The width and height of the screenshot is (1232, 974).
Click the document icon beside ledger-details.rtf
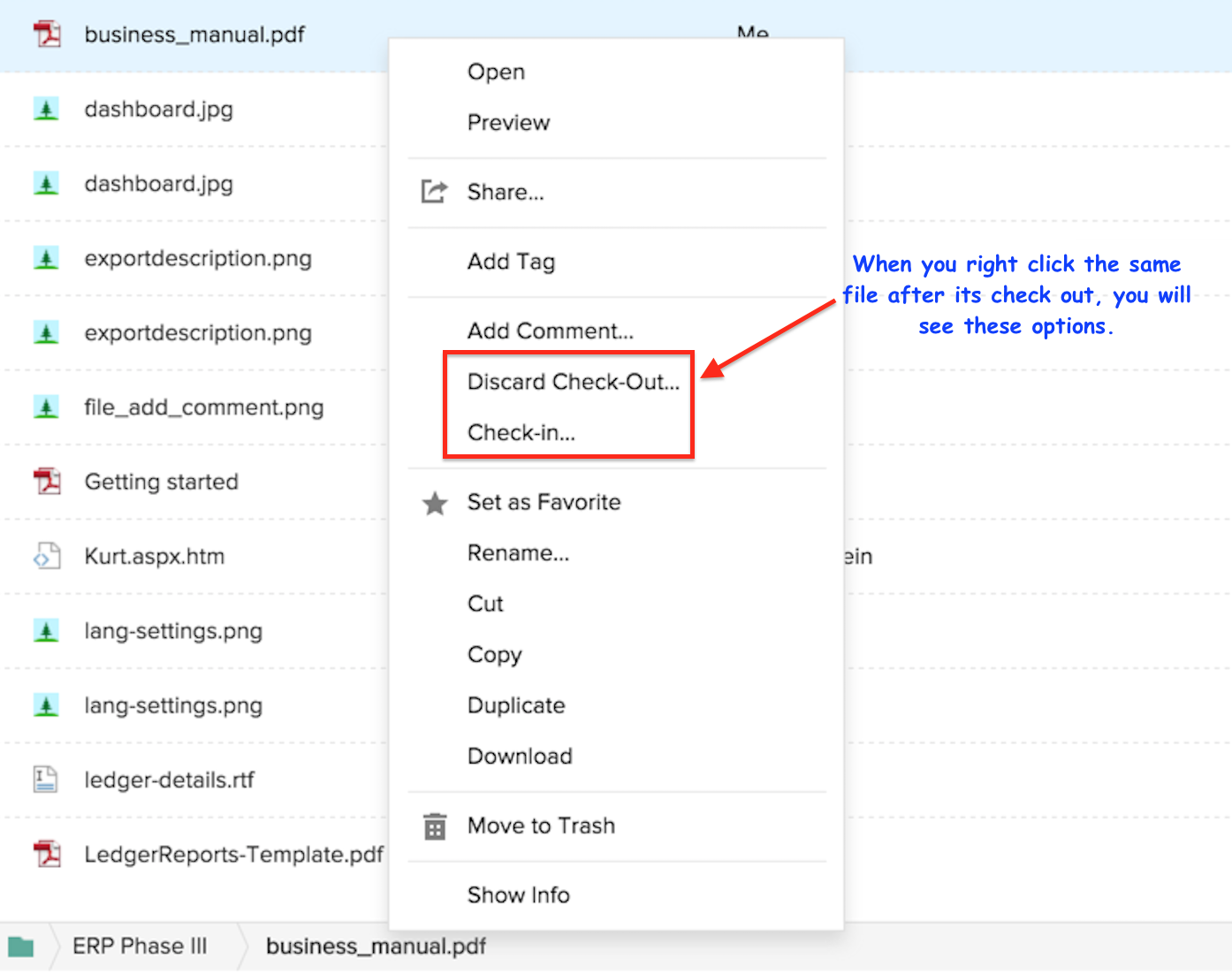click(46, 780)
